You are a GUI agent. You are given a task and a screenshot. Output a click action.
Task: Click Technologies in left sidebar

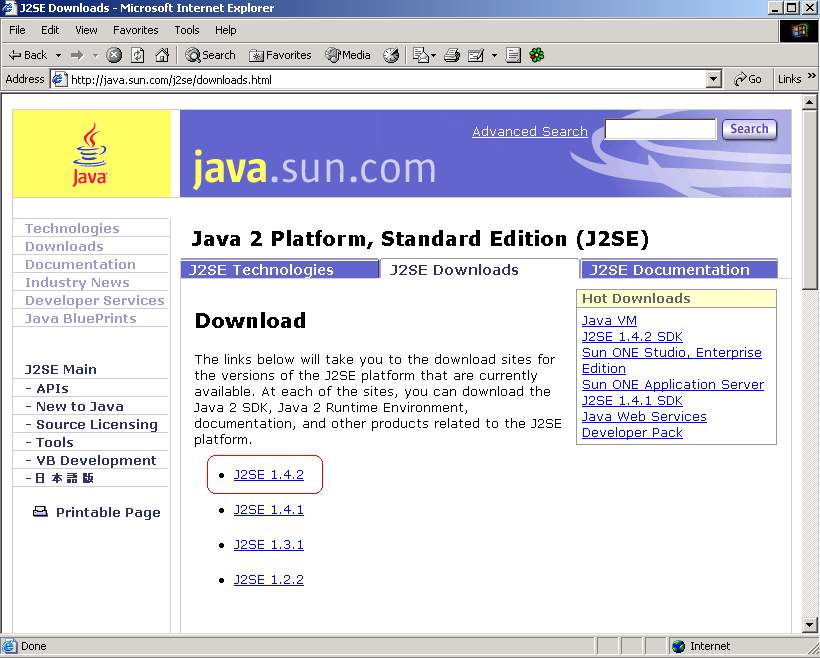click(x=72, y=228)
